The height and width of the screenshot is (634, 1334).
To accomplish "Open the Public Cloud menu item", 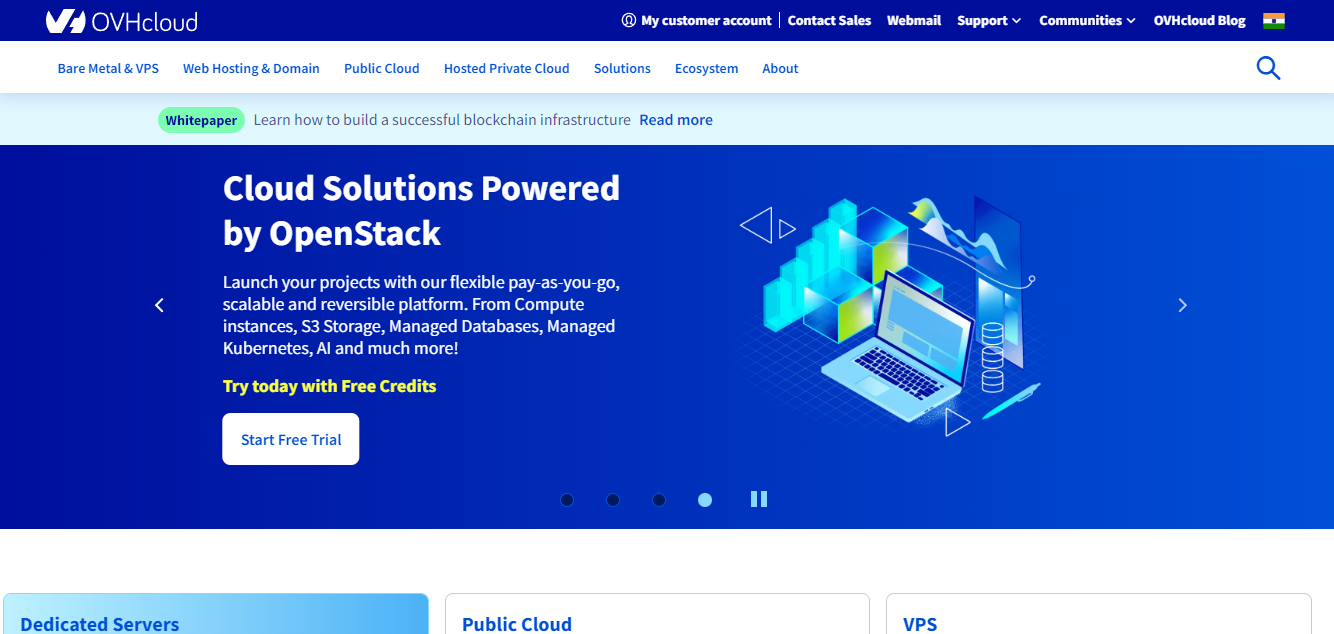I will pyautogui.click(x=381, y=68).
